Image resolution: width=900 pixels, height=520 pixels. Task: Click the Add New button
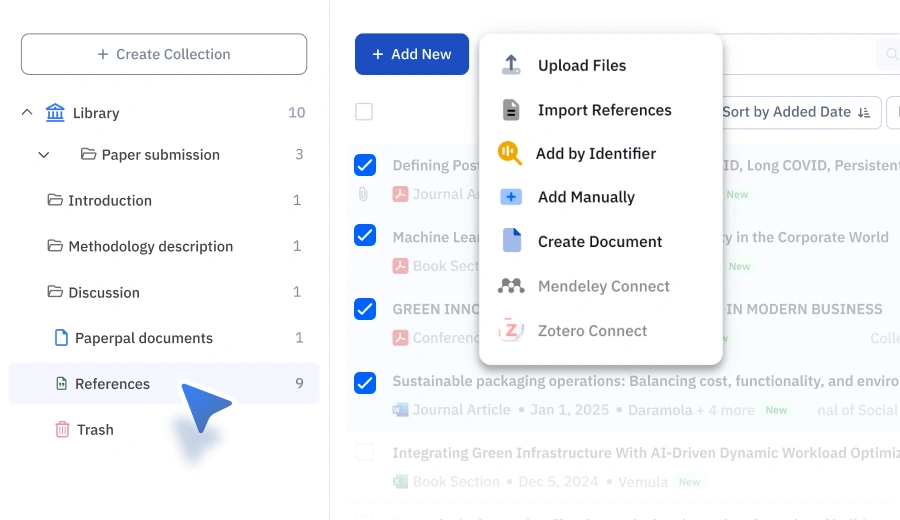[412, 54]
